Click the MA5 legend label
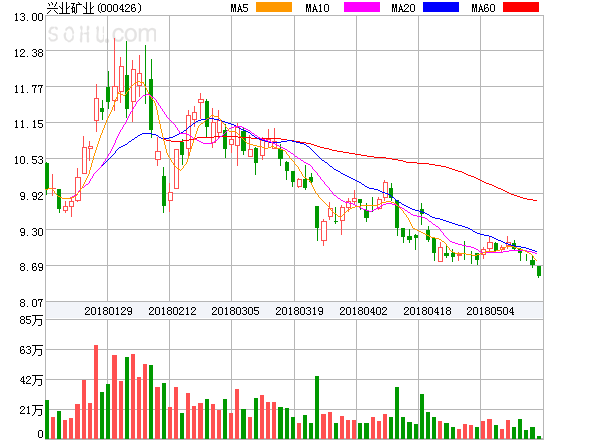This screenshot has width=600, height=440. click(239, 8)
